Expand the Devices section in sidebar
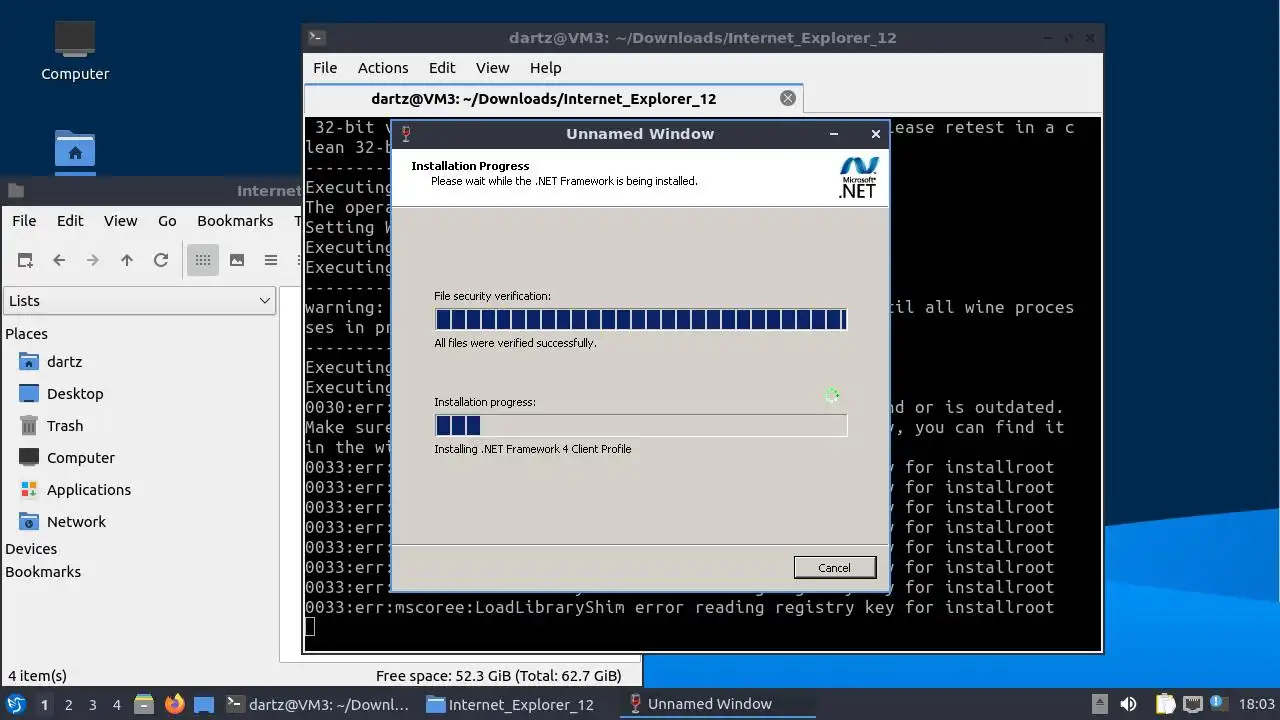 (x=31, y=549)
